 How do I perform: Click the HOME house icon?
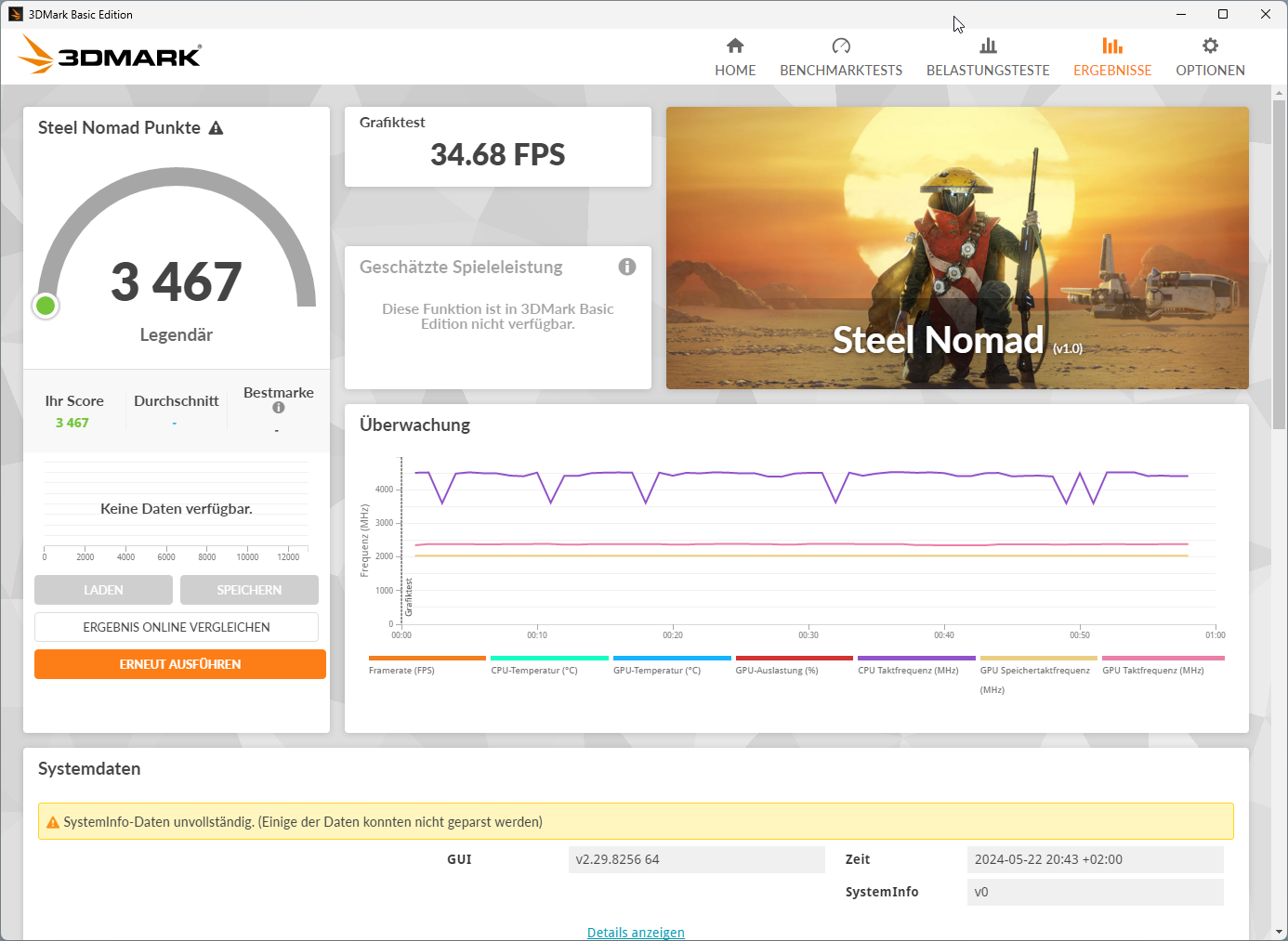(735, 46)
